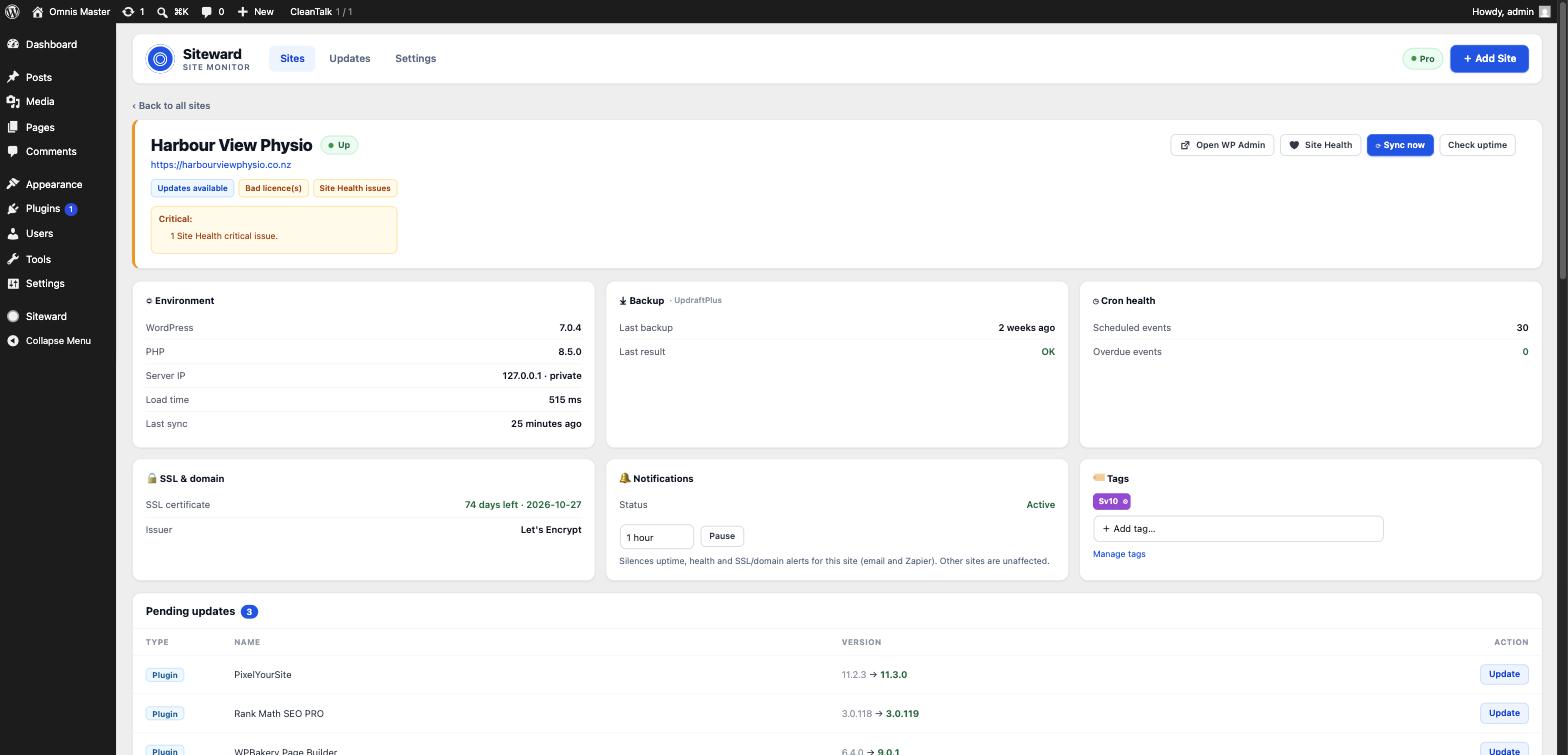Click the Siteward circular logo icon

pyautogui.click(x=160, y=59)
